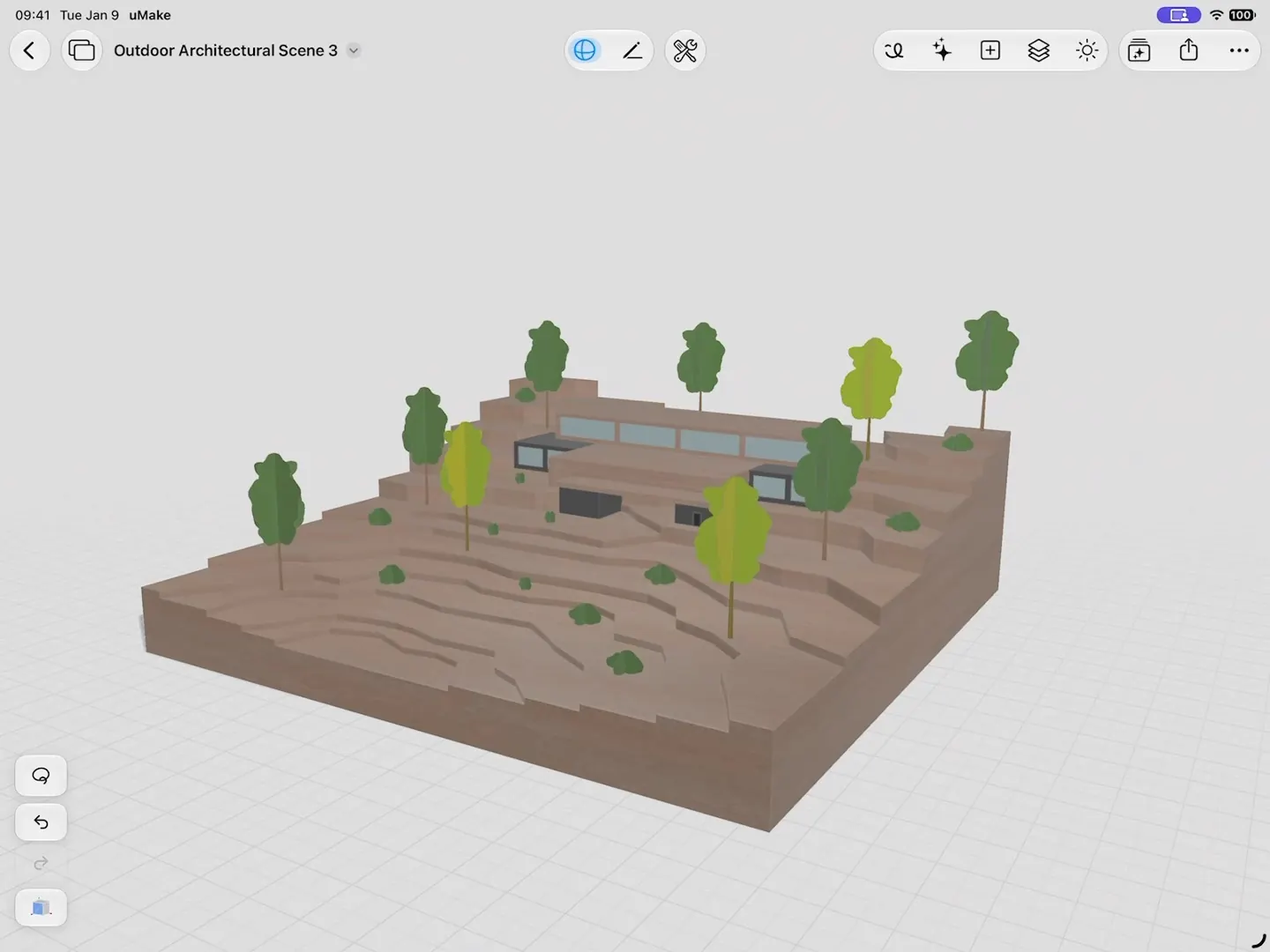Screen dimensions: 1270x952
Task: Tap the battery 100 indicator
Action: pos(1242,15)
